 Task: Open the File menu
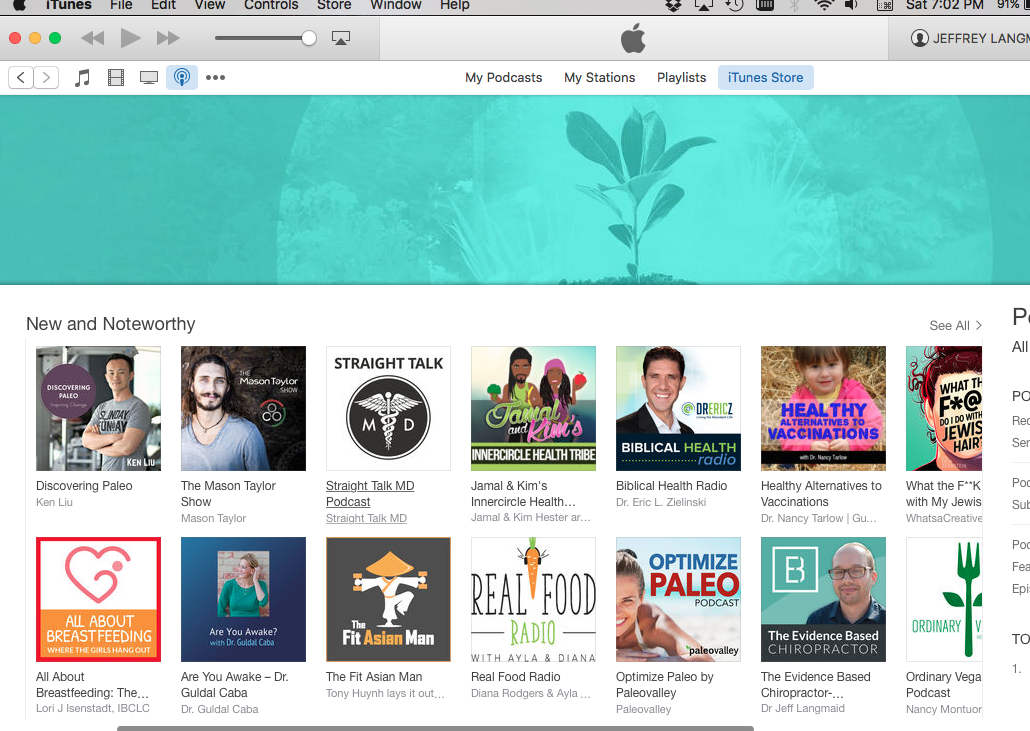point(121,5)
